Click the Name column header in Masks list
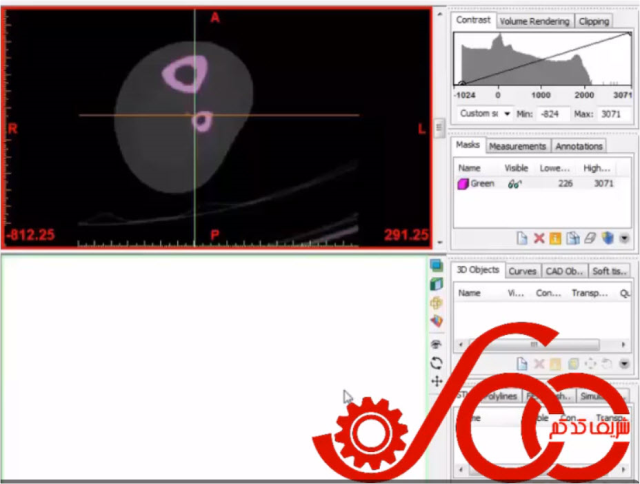This screenshot has height=484, width=640. pyautogui.click(x=469, y=168)
